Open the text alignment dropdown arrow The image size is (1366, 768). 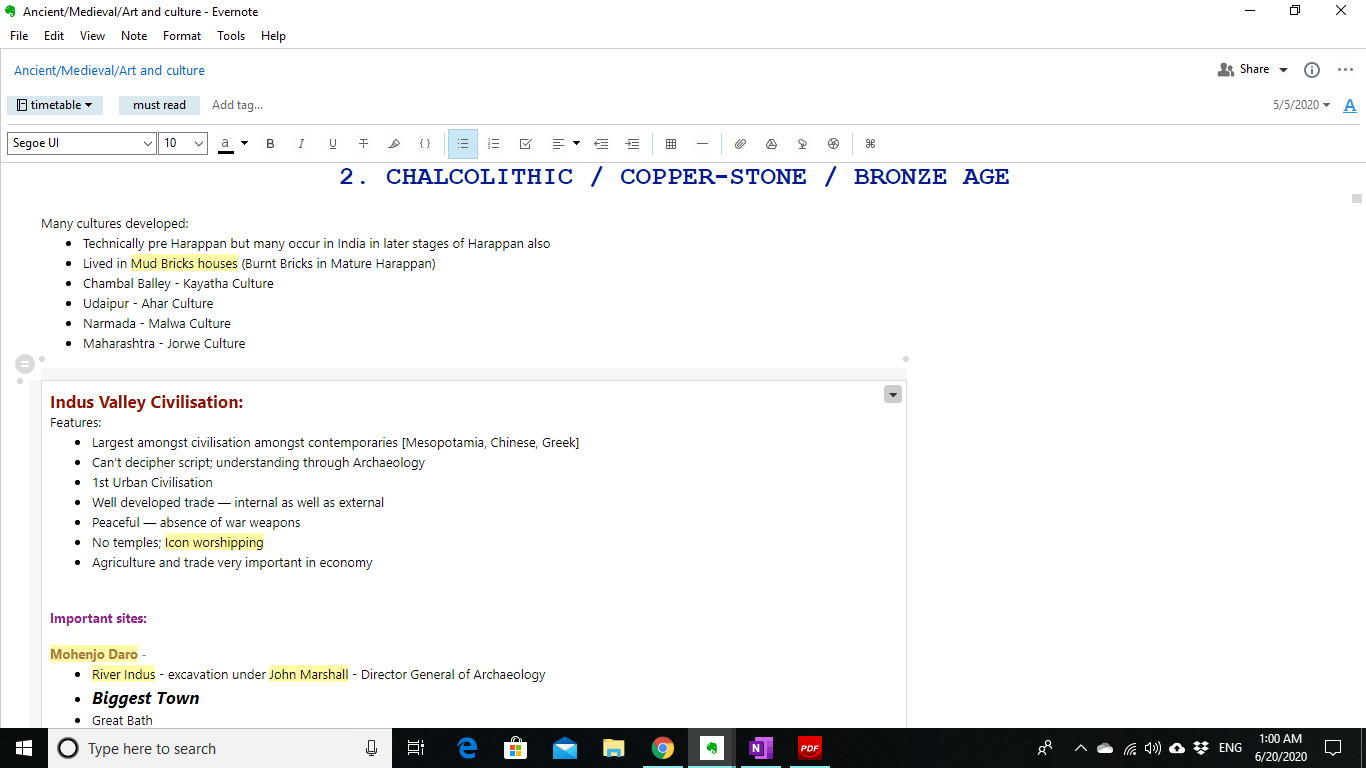(x=576, y=144)
